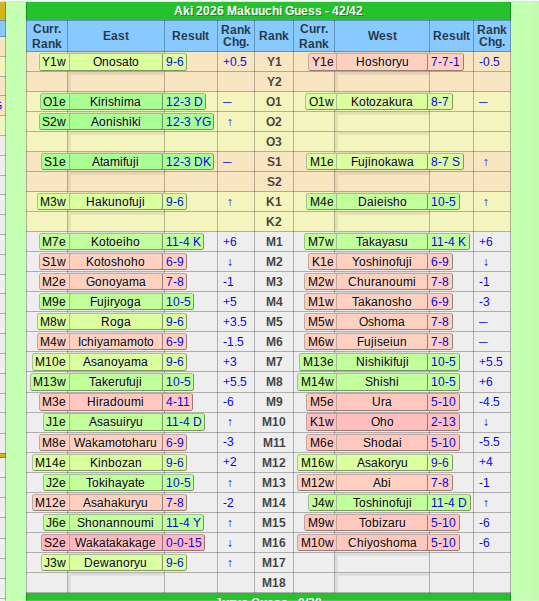Click Shodai at M11 West
This screenshot has height=601, width=539.
tap(382, 442)
